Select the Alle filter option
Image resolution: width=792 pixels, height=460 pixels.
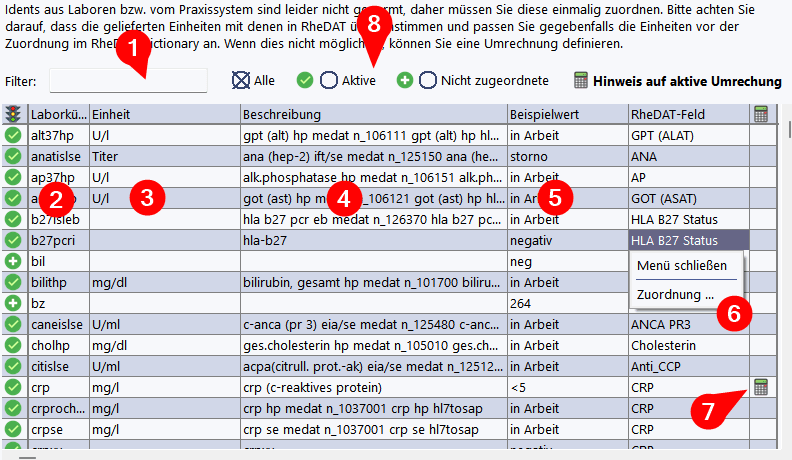pos(241,81)
